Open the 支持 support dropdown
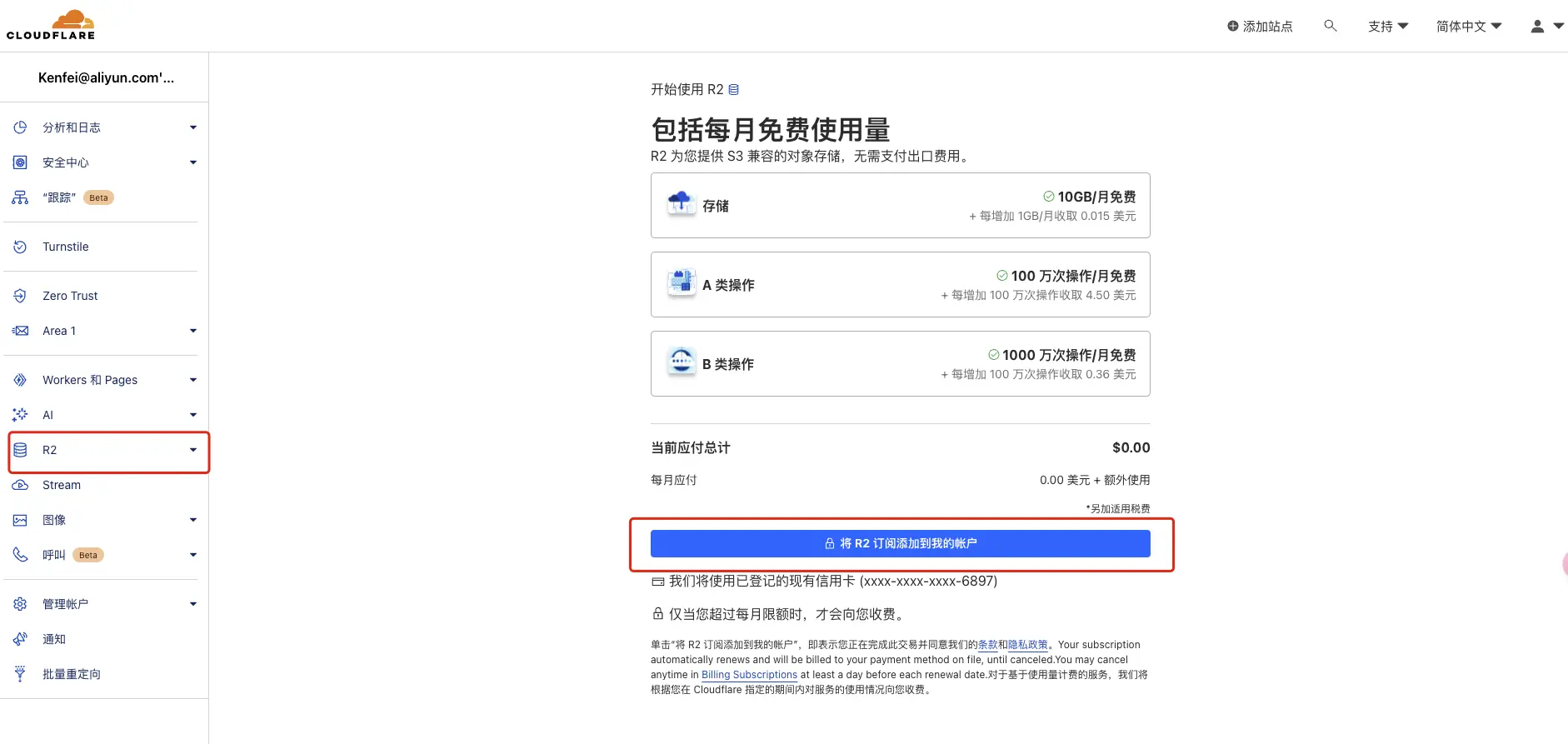 tap(1388, 26)
